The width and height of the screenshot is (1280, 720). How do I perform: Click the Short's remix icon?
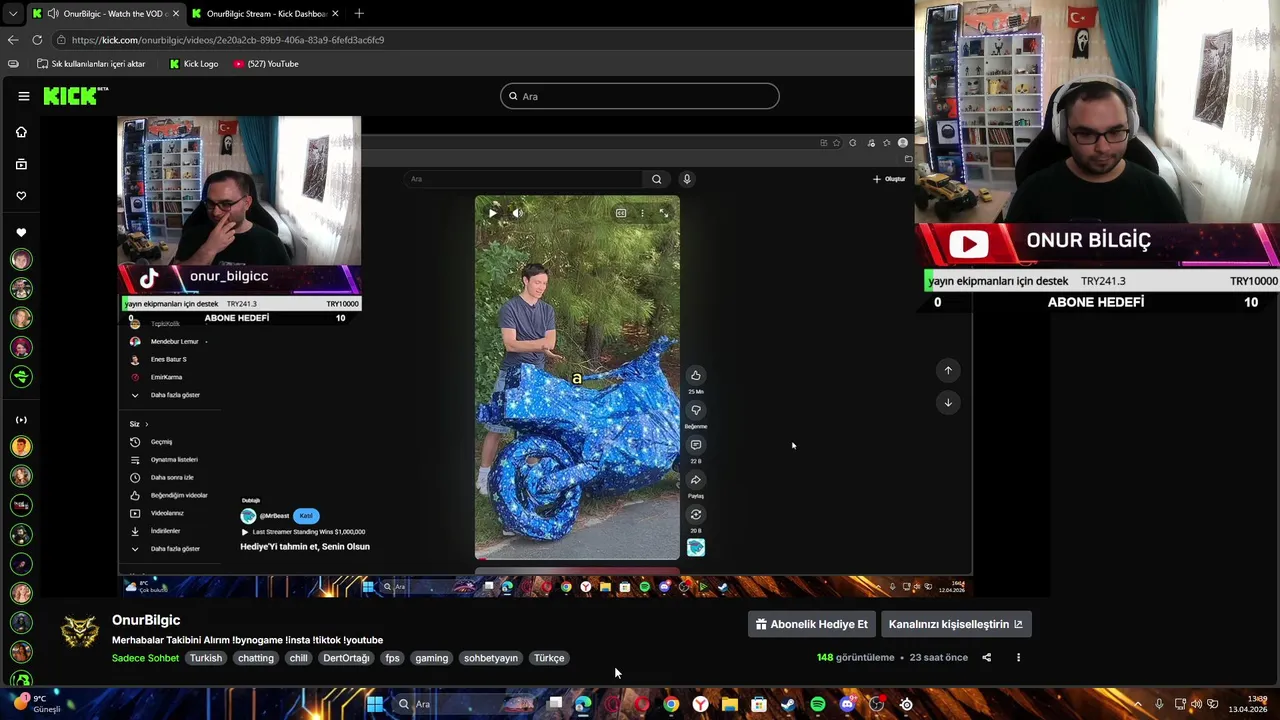tap(696, 515)
